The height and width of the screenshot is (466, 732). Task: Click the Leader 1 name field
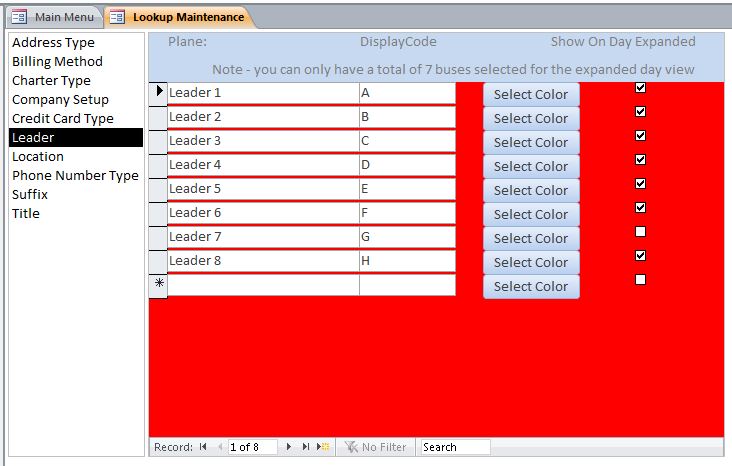(263, 93)
